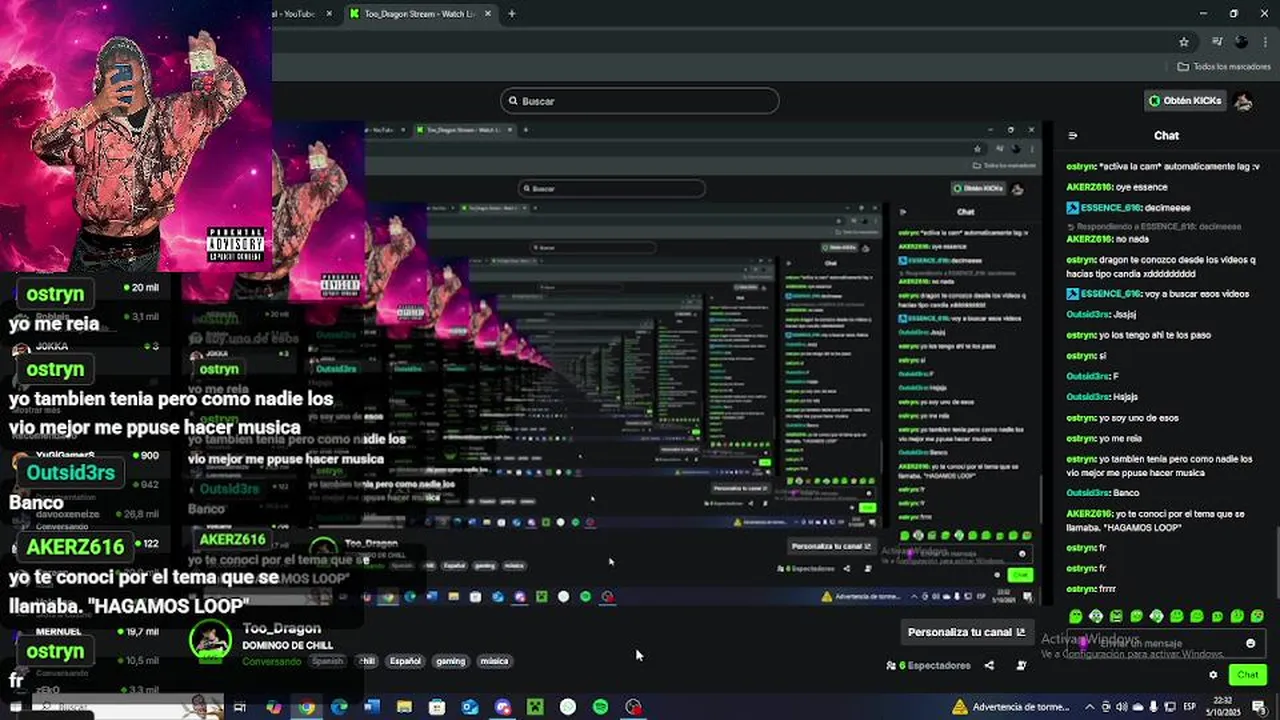Focus the Buscar search field
1280x720 pixels.
(x=639, y=101)
